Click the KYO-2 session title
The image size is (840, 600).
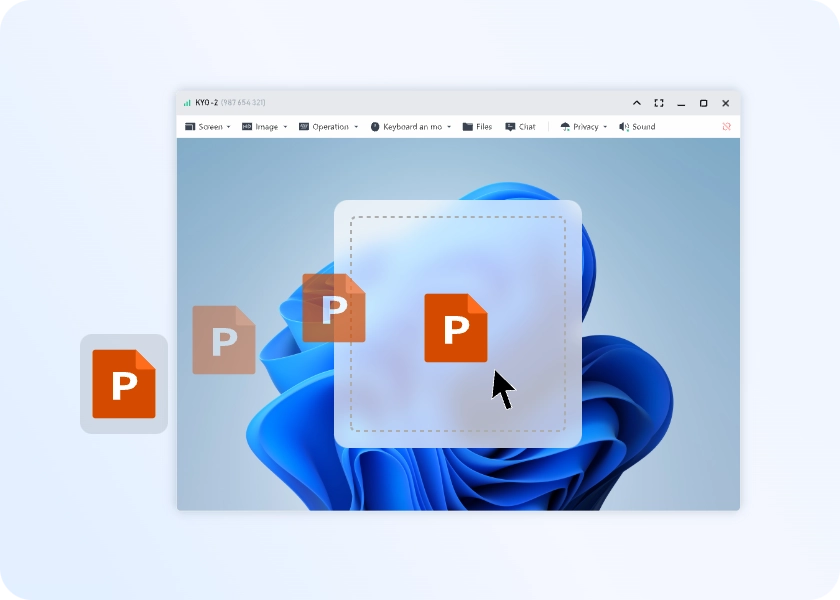click(x=206, y=102)
